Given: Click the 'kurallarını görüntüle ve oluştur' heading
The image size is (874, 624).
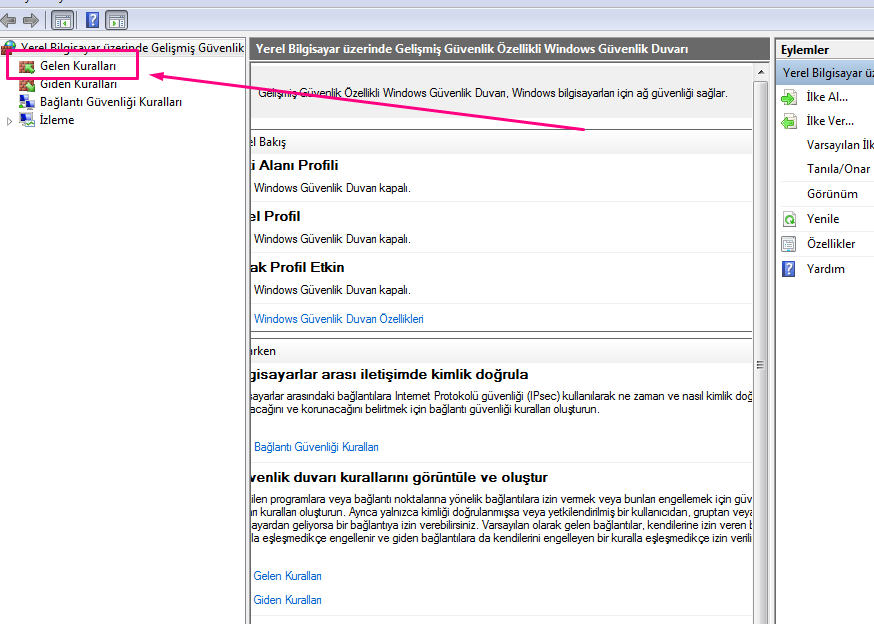Looking at the screenshot, I should [444, 478].
